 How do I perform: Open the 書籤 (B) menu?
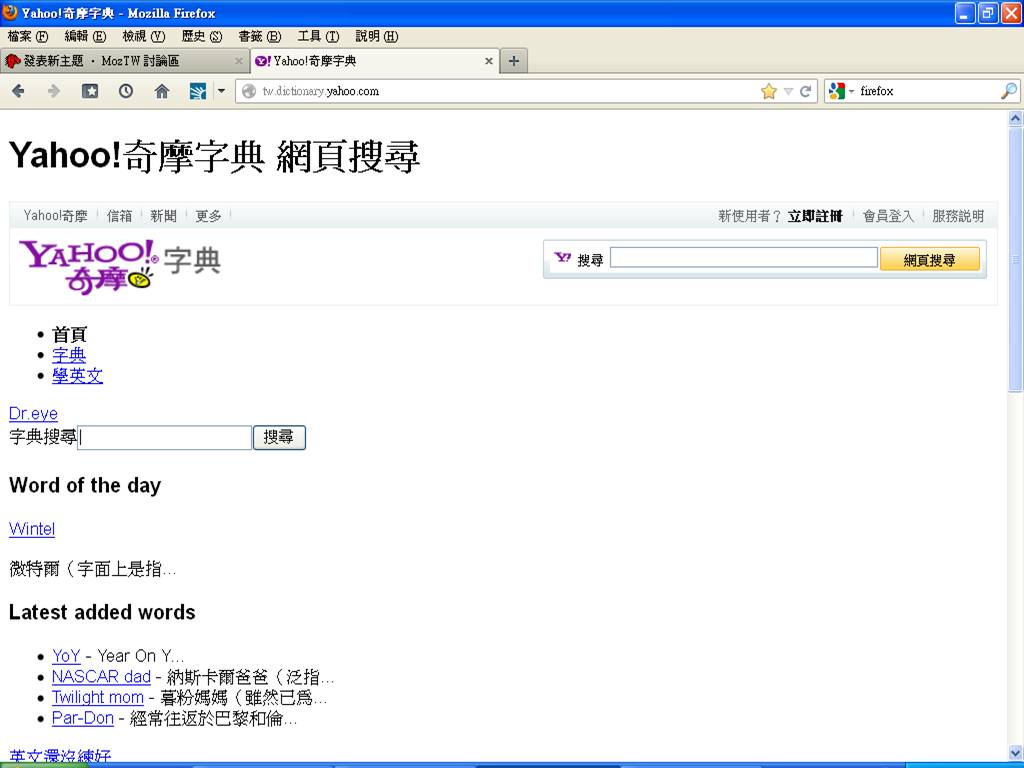pos(259,36)
